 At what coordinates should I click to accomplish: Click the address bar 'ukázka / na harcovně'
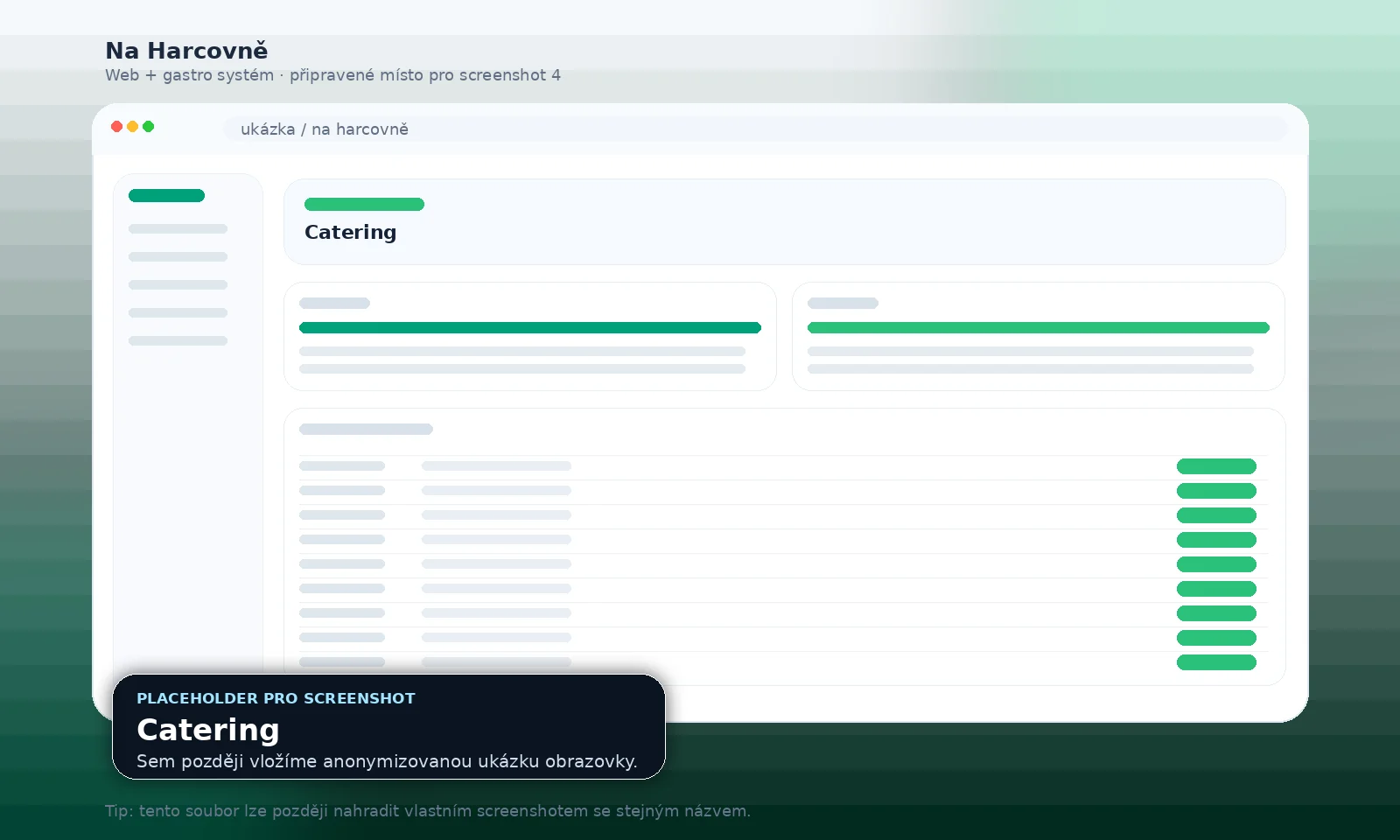tap(755, 129)
